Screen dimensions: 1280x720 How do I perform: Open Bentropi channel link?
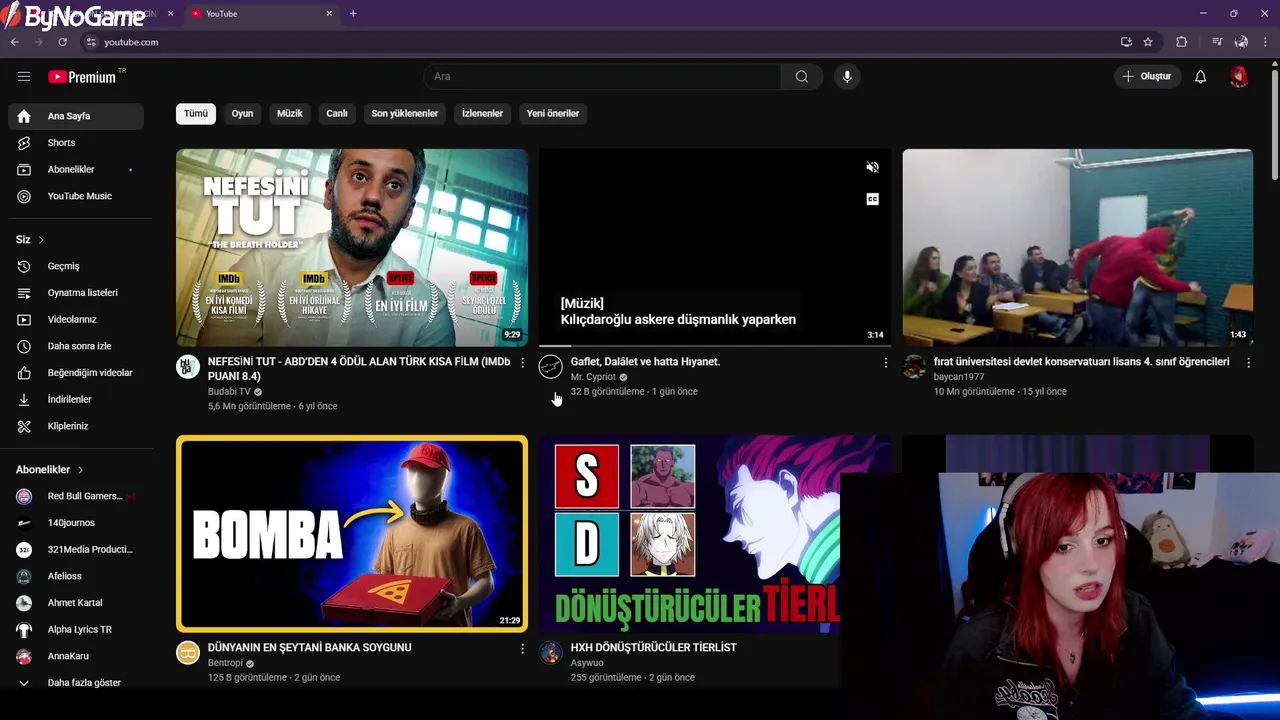(225, 663)
